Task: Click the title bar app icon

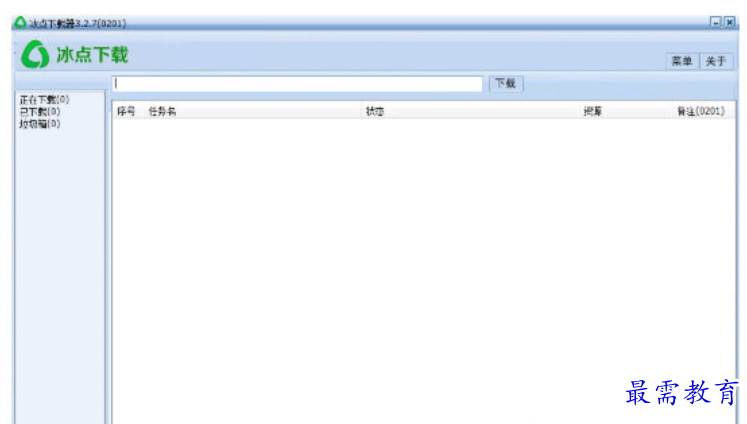Action: click(x=20, y=22)
